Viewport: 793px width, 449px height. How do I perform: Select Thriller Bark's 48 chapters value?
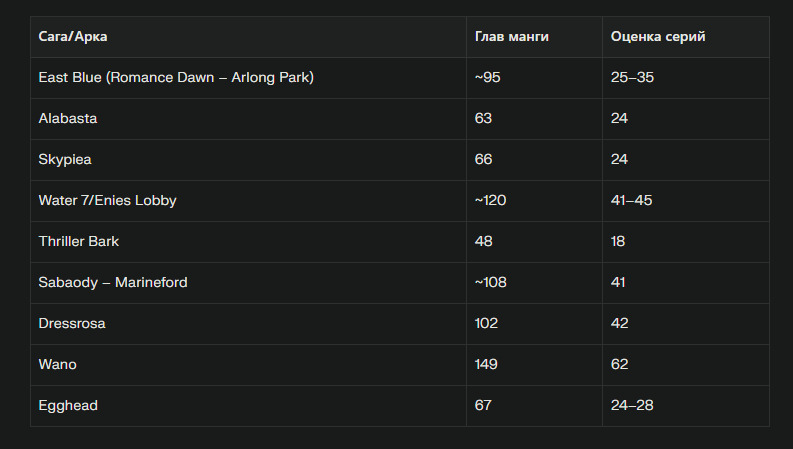point(484,242)
